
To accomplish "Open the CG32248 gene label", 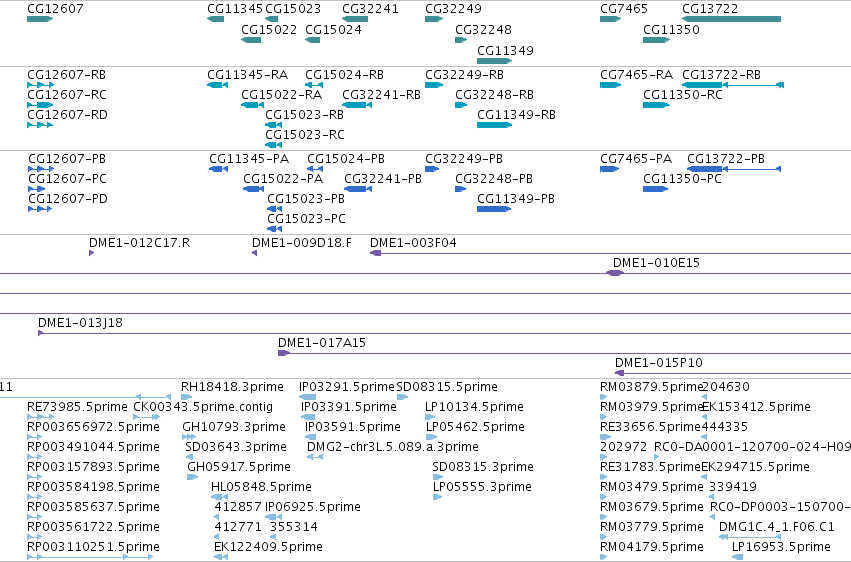I will 484,29.
